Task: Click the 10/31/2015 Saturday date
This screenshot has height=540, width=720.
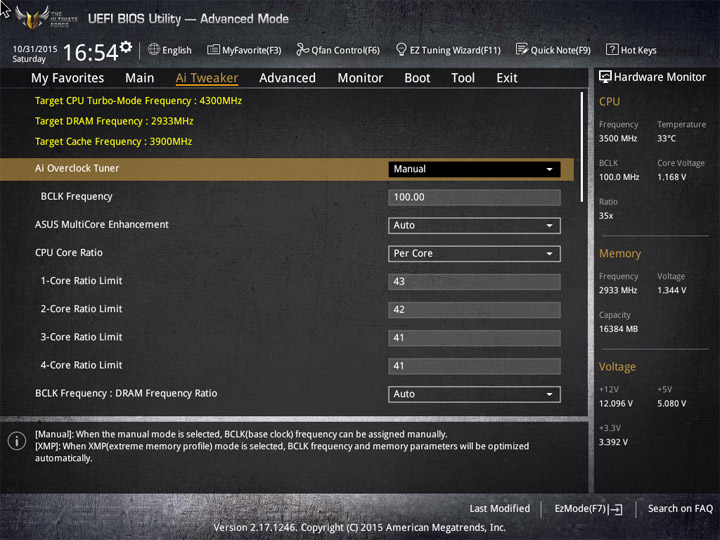Action: [x=34, y=54]
